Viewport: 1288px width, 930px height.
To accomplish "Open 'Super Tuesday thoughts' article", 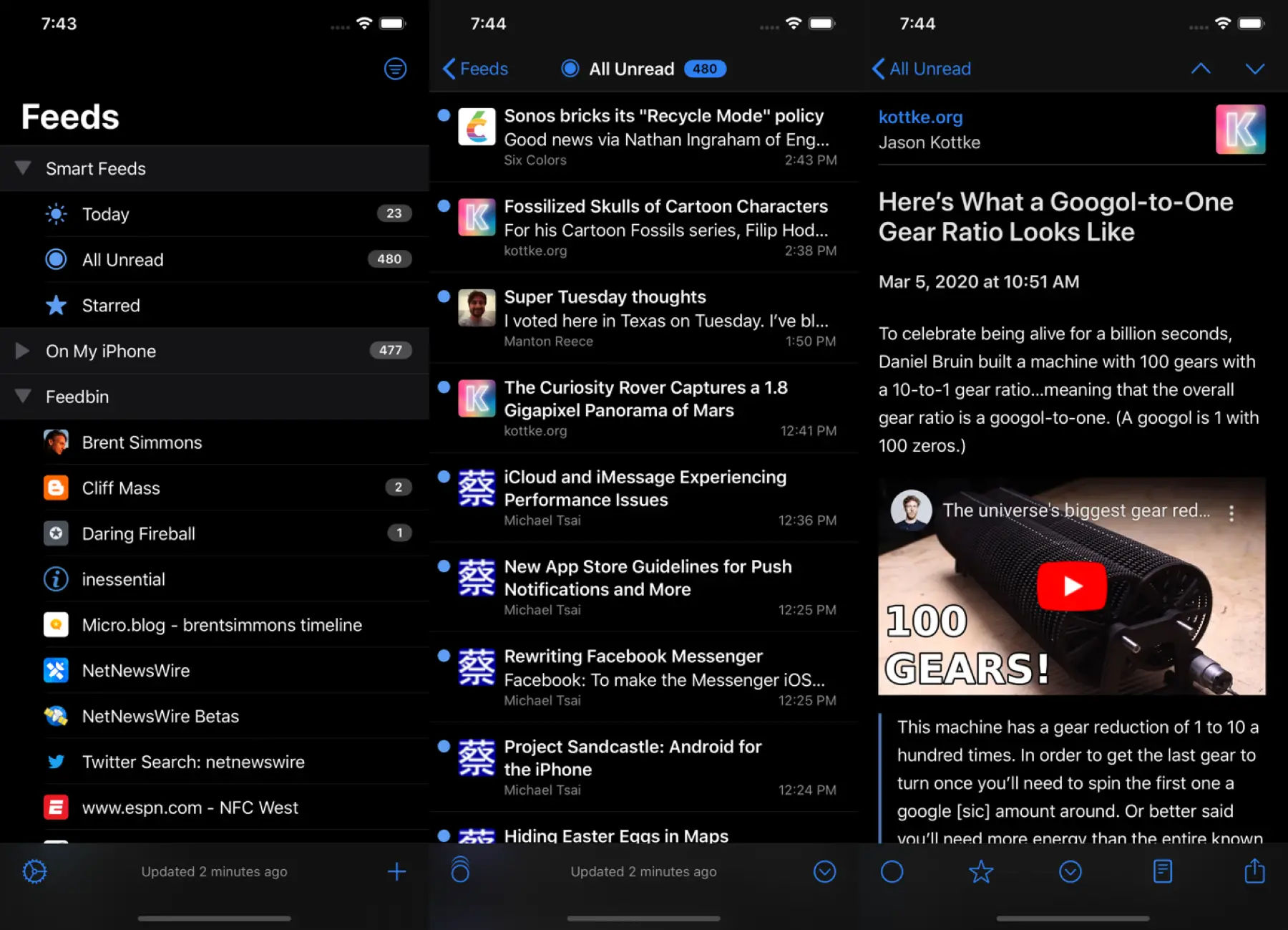I will 644,318.
